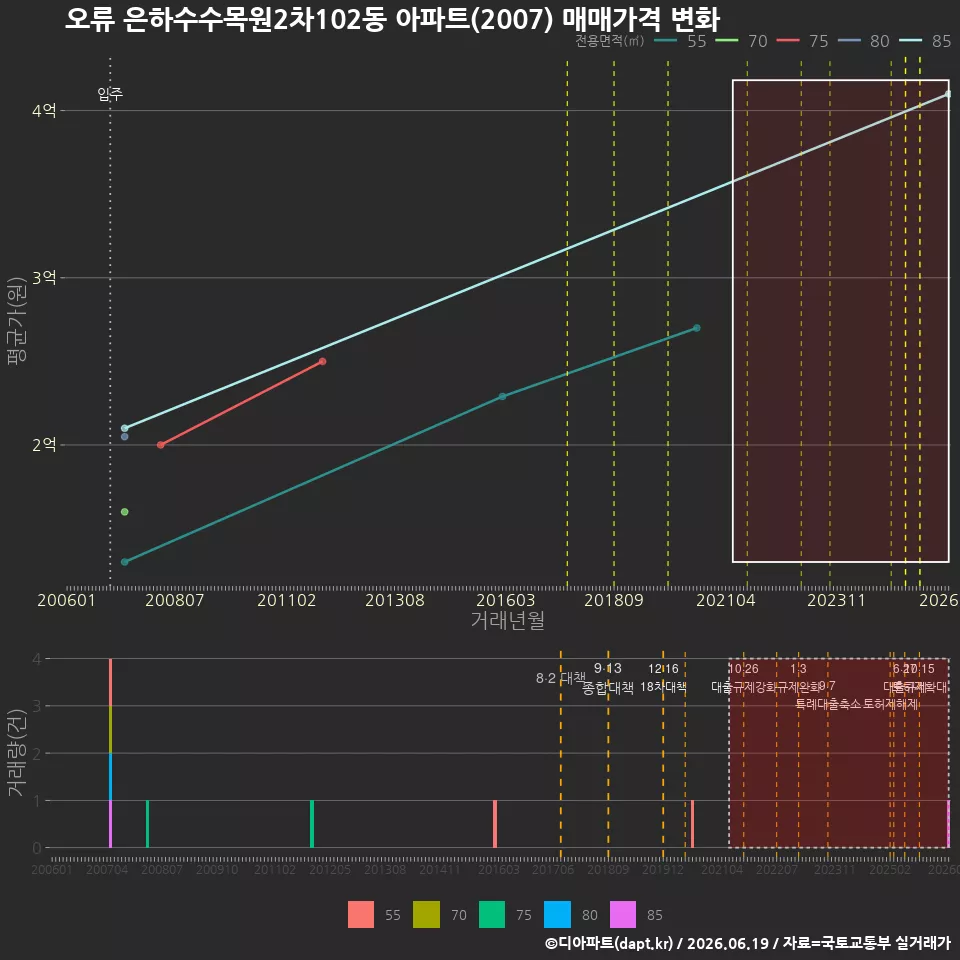The height and width of the screenshot is (960, 960).
Task: Click the salmon 55 volume bar just after 201912
Action: 692,824
